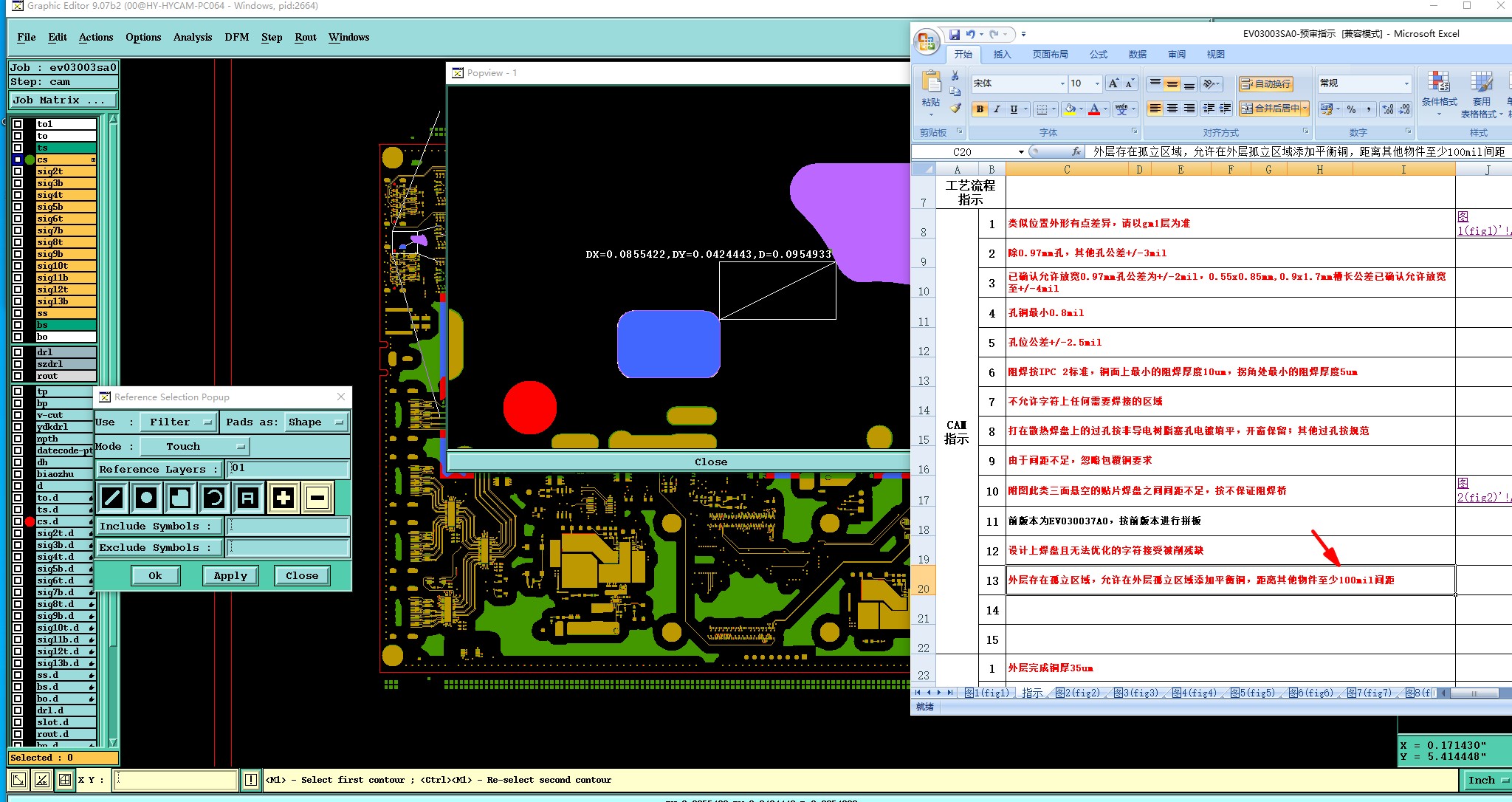This screenshot has height=802, width=1512.
Task: Check the sig2t layer checkbox
Action: (x=18, y=171)
